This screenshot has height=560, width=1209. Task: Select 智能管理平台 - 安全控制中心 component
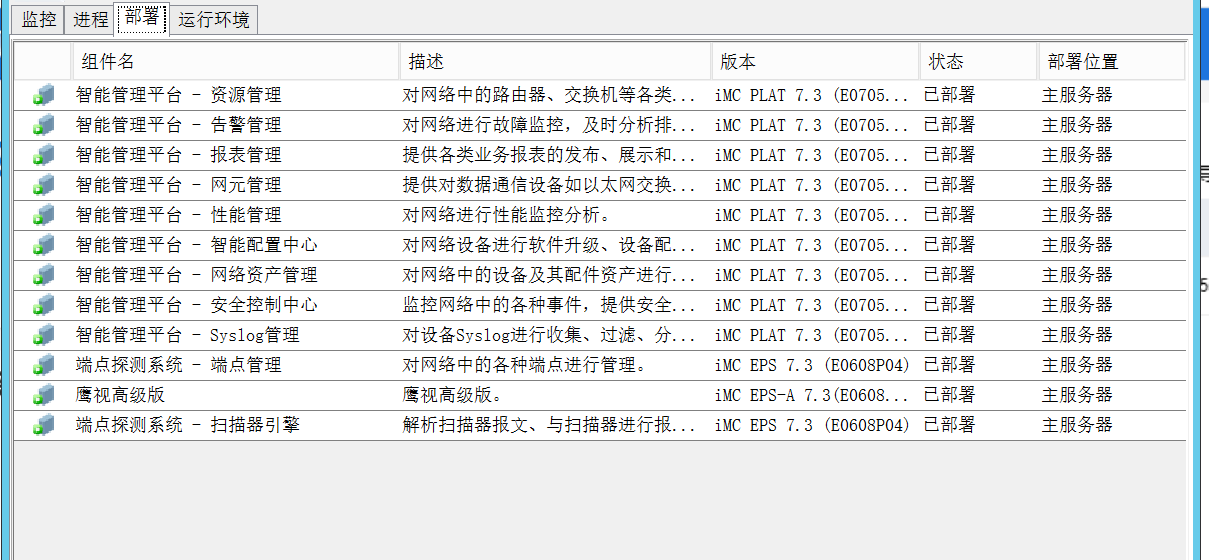tap(197, 305)
